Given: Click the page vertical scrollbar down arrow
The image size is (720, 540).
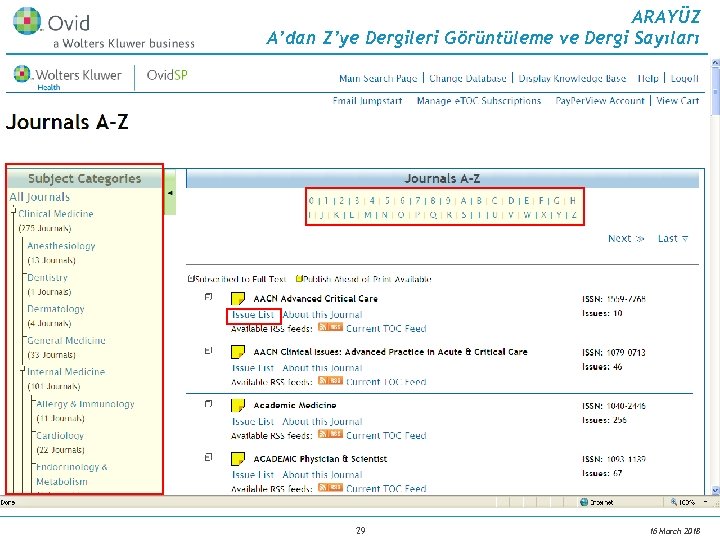Looking at the screenshot, I should 715,490.
